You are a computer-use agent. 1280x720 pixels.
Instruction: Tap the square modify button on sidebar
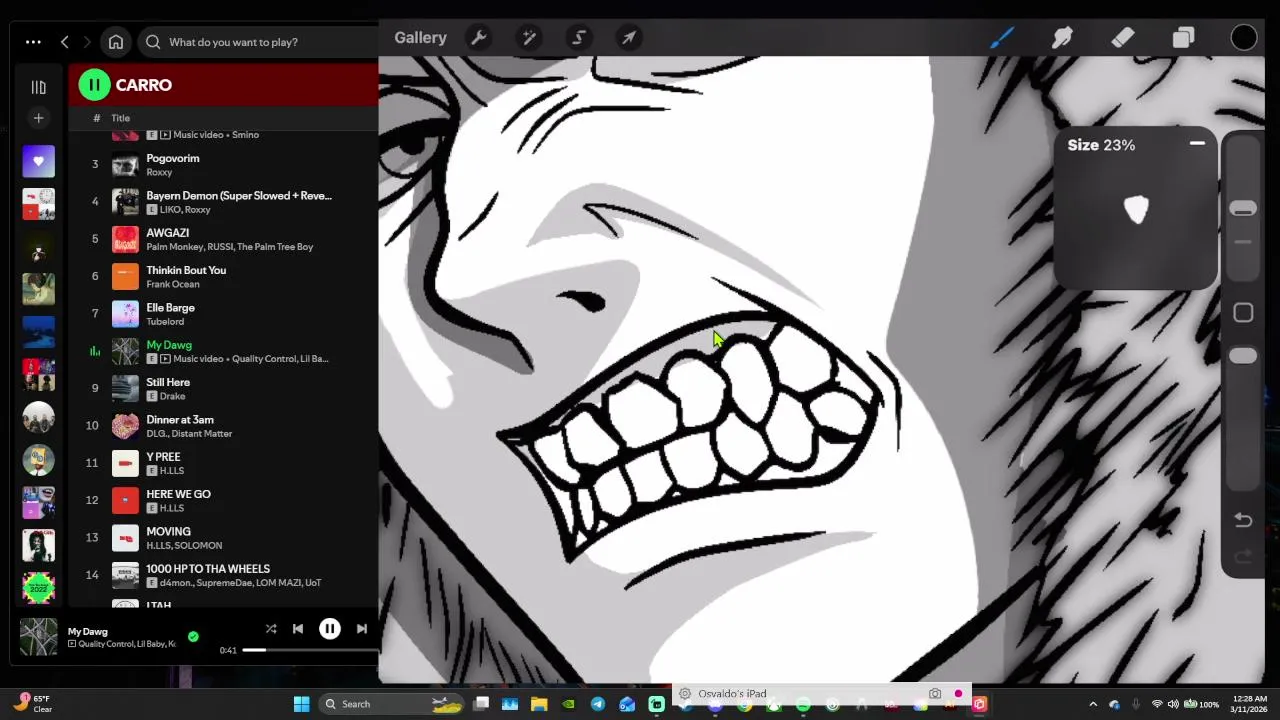(x=1243, y=313)
